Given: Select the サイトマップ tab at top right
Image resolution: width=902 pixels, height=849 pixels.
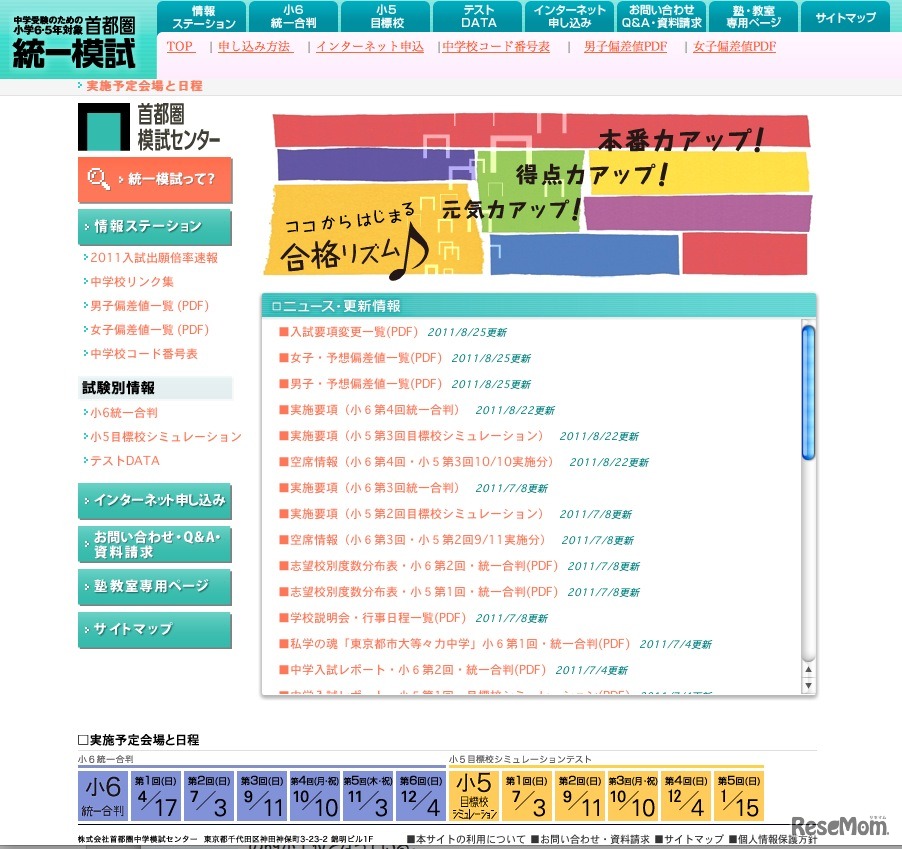Looking at the screenshot, I should pos(845,16).
